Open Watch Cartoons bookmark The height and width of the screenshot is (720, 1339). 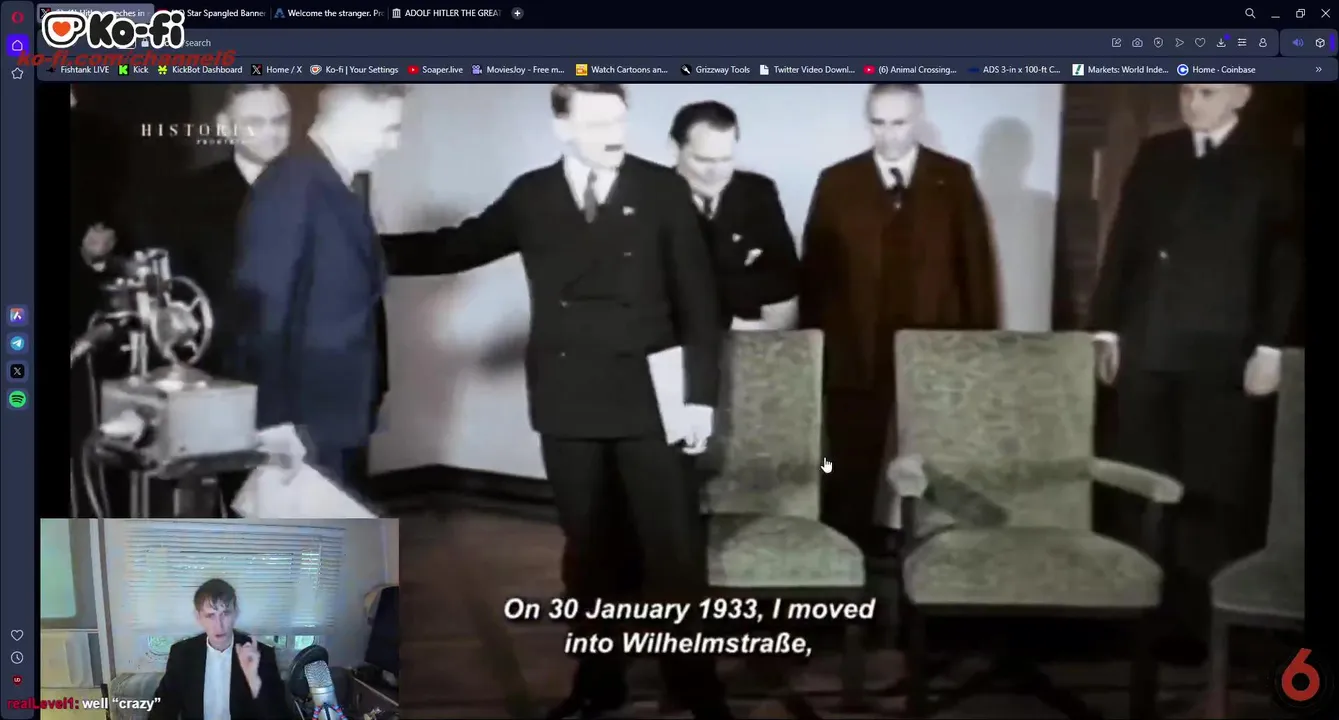click(622, 70)
